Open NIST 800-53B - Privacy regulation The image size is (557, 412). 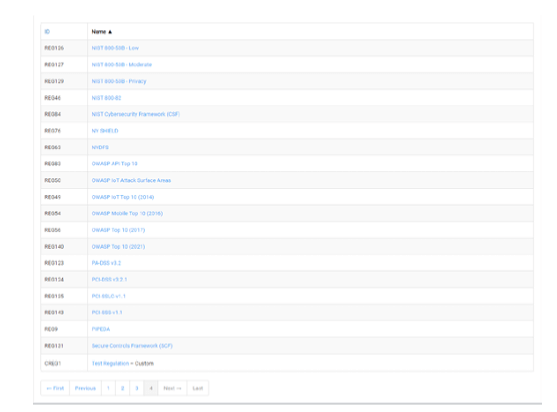coord(119,81)
